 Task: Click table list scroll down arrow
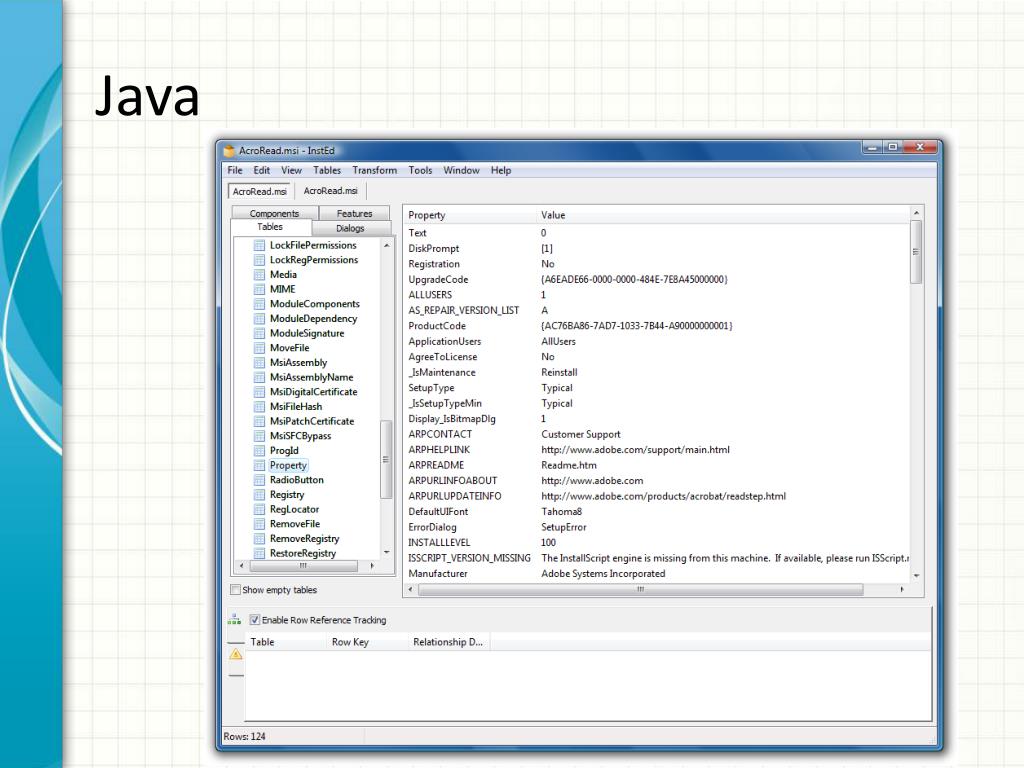click(x=387, y=553)
